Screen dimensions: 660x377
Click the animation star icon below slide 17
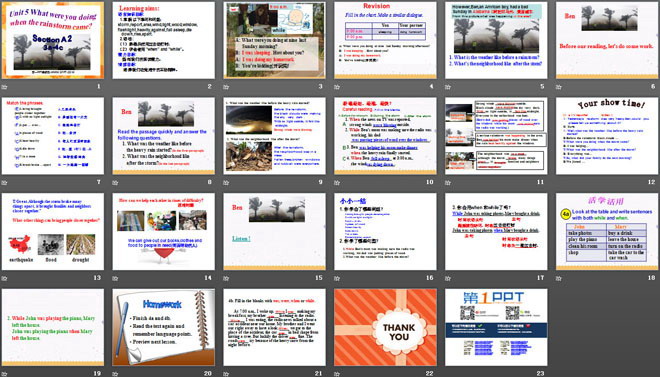pyautogui.click(x=448, y=278)
